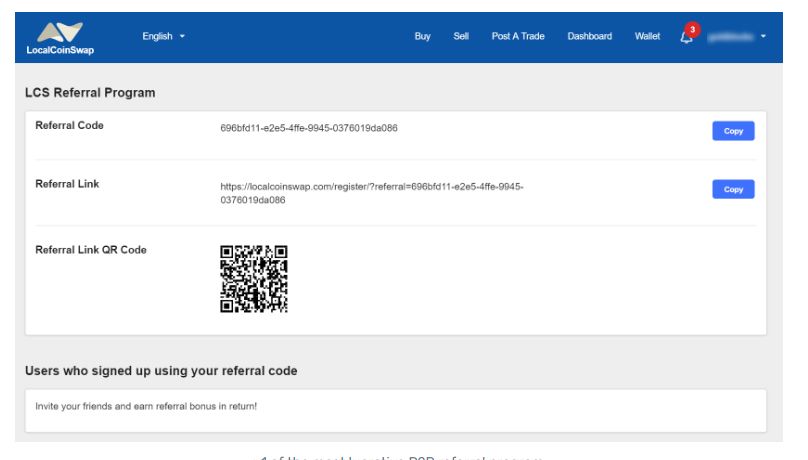Open the Wallet page

click(x=647, y=36)
